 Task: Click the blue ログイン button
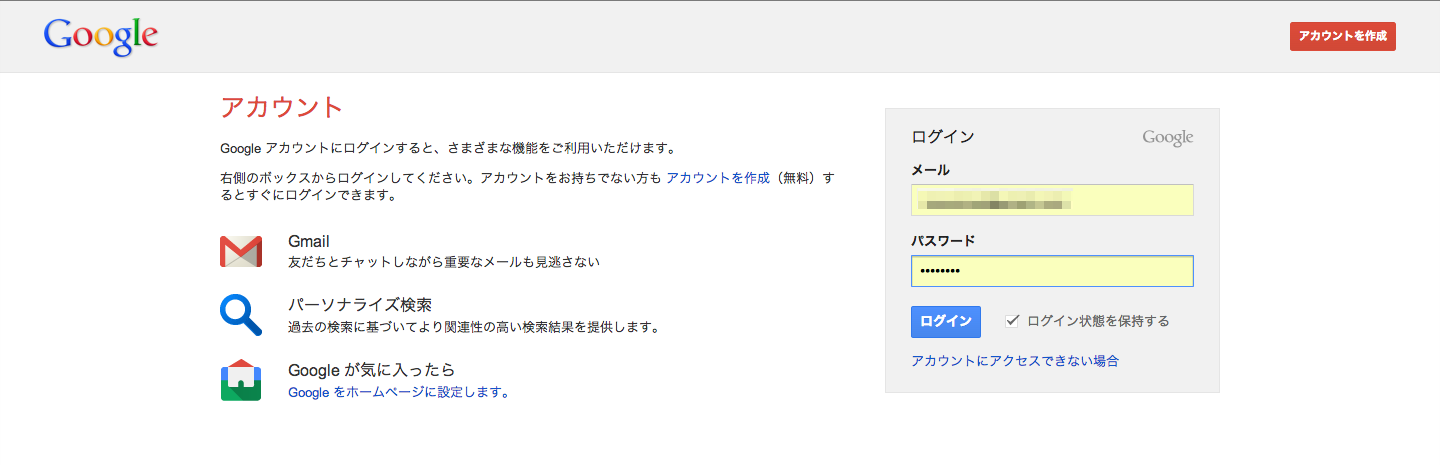tap(946, 321)
